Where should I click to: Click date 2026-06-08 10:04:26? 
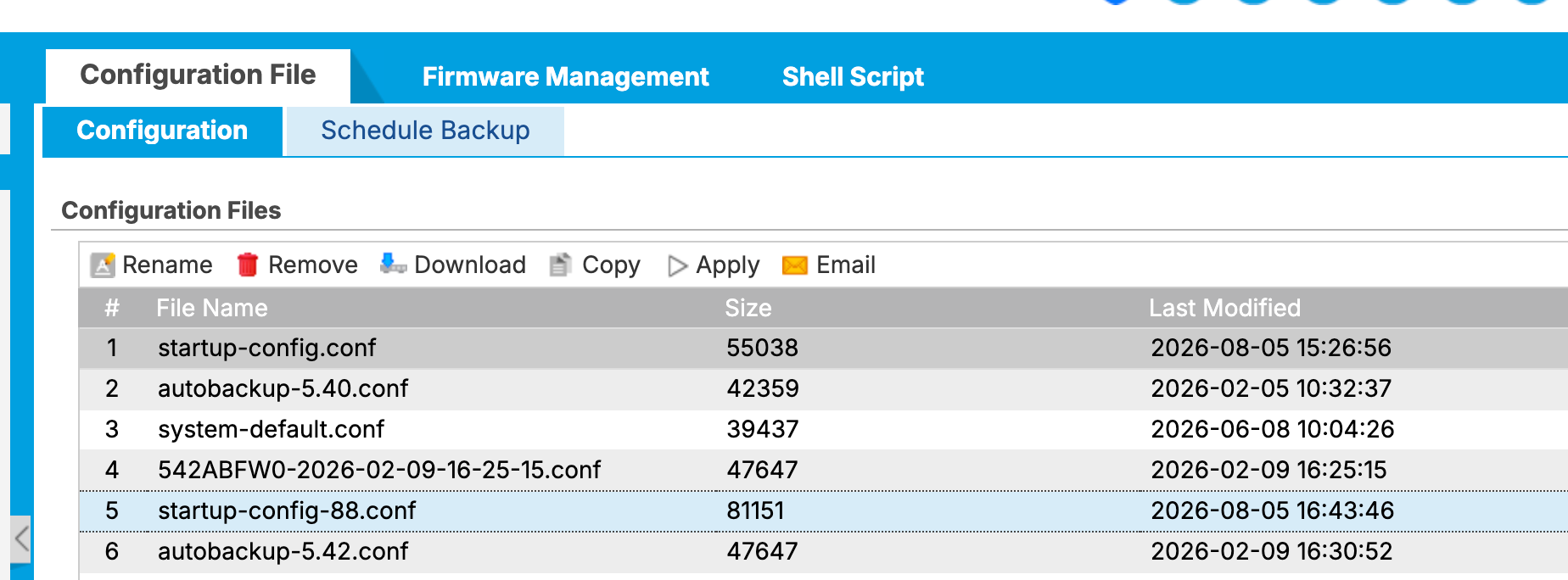1272,429
